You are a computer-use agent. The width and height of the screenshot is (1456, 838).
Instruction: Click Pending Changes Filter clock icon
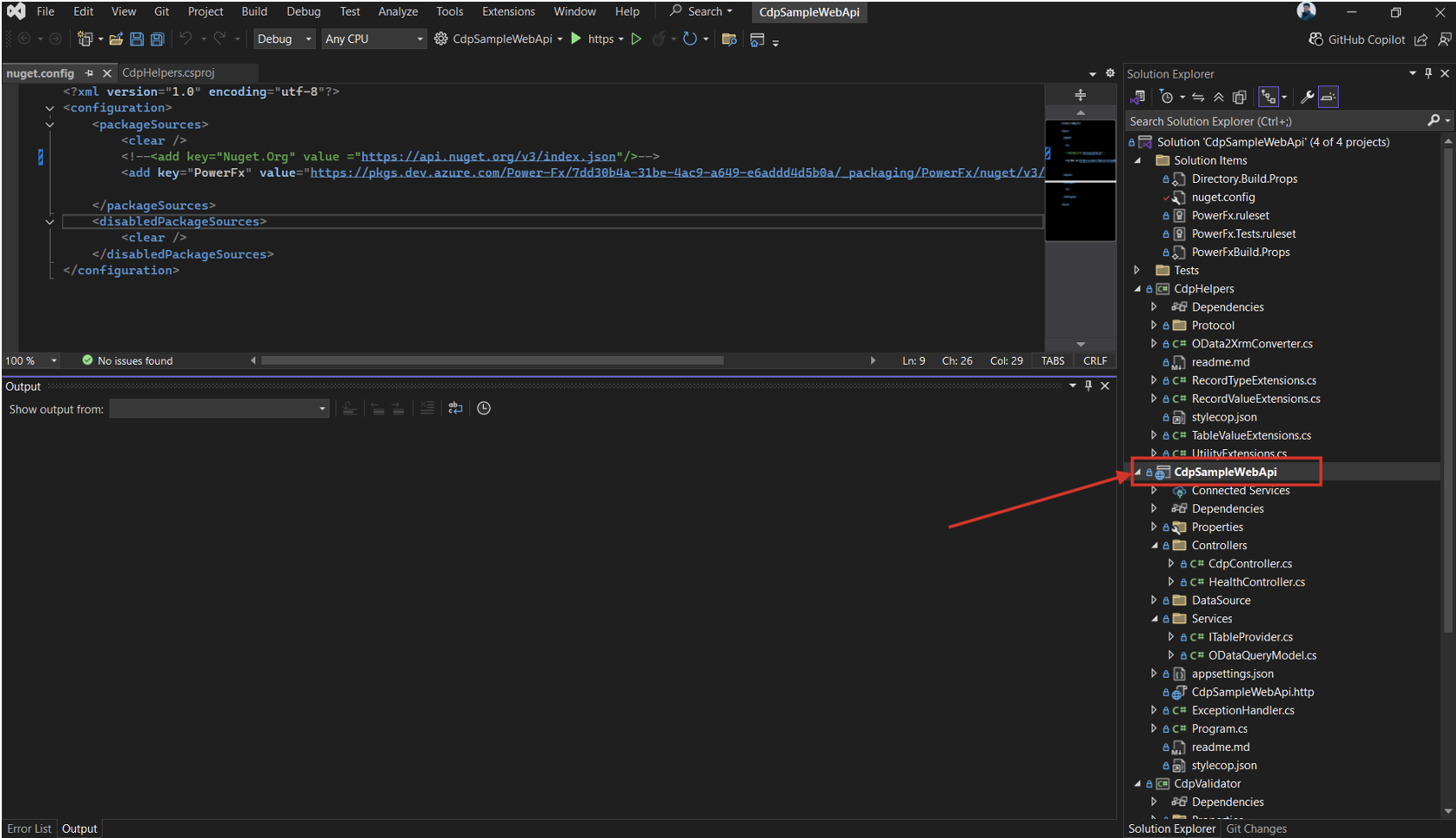click(1167, 97)
